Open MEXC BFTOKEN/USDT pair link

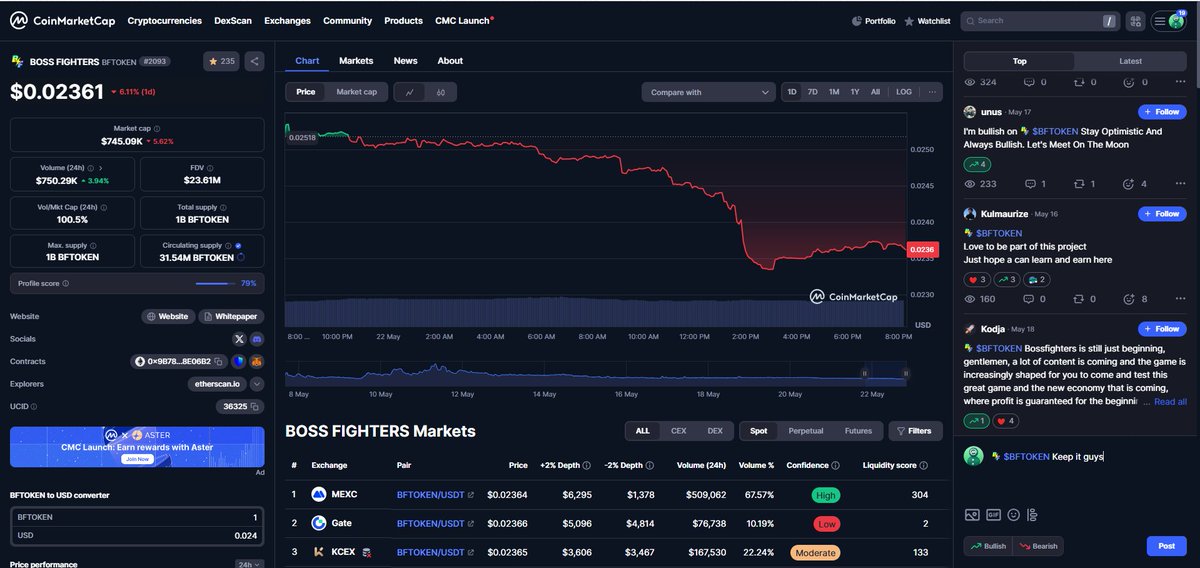435,494
